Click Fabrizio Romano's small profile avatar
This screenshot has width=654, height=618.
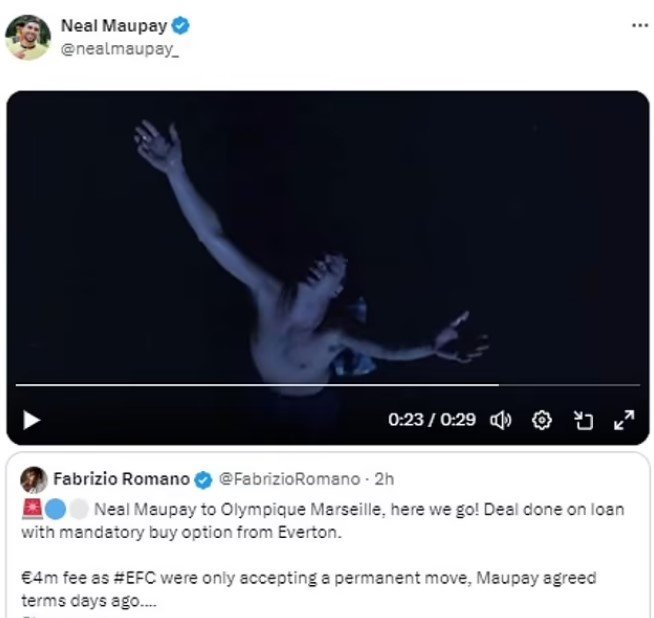[x=33, y=477]
